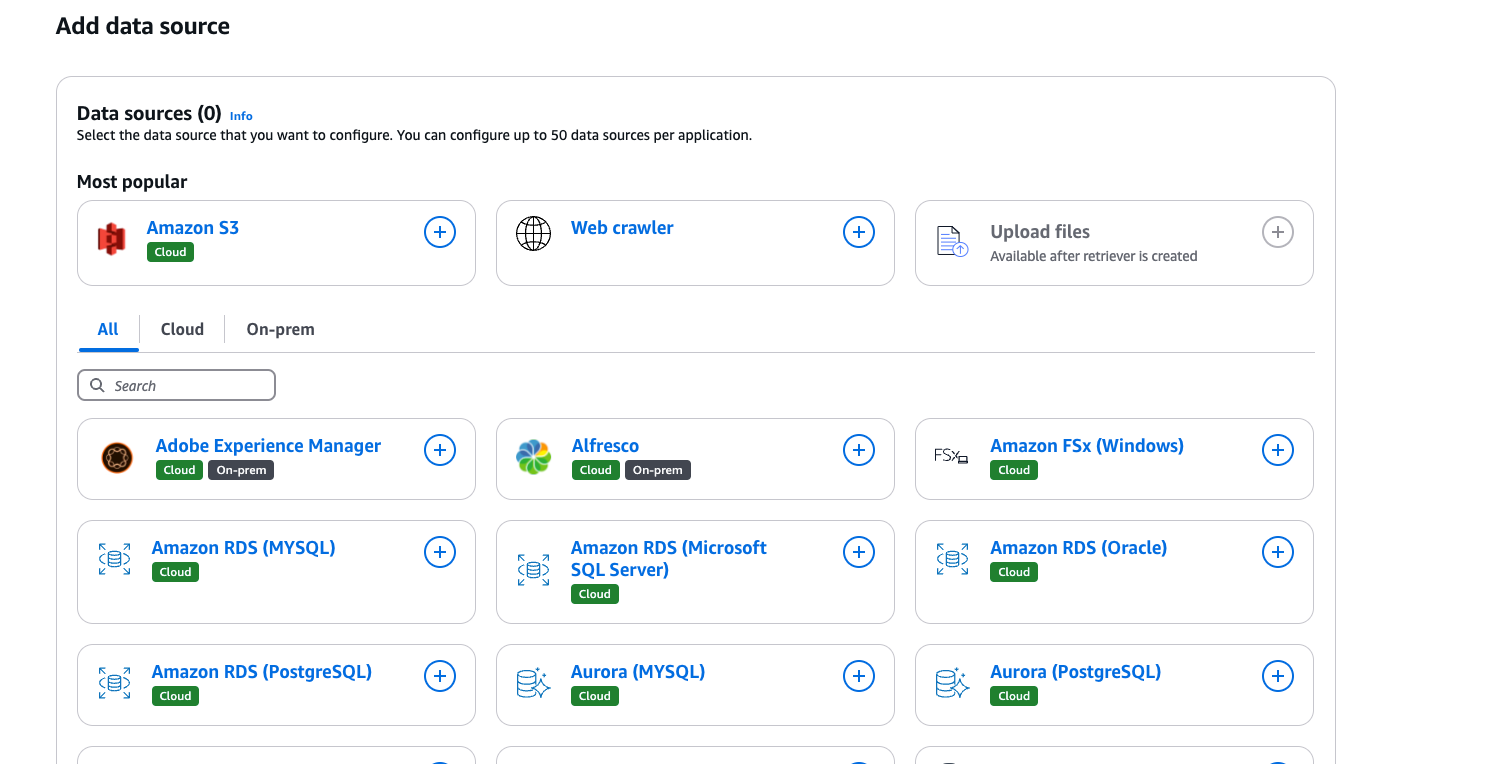
Task: Click the Amazon RDS (MYSQL) database icon
Action: click(x=114, y=559)
